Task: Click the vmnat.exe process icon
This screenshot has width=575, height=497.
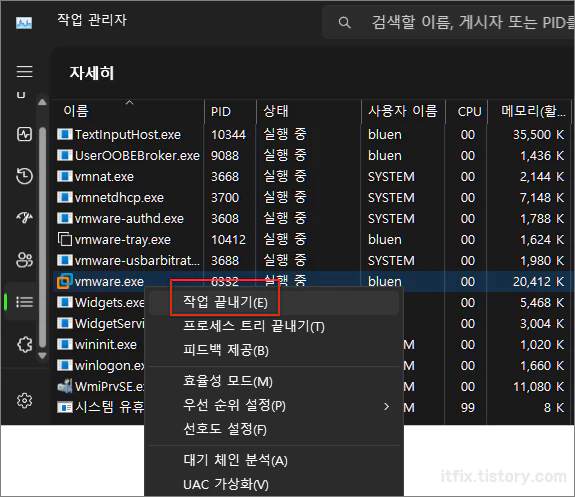Action: click(65, 176)
